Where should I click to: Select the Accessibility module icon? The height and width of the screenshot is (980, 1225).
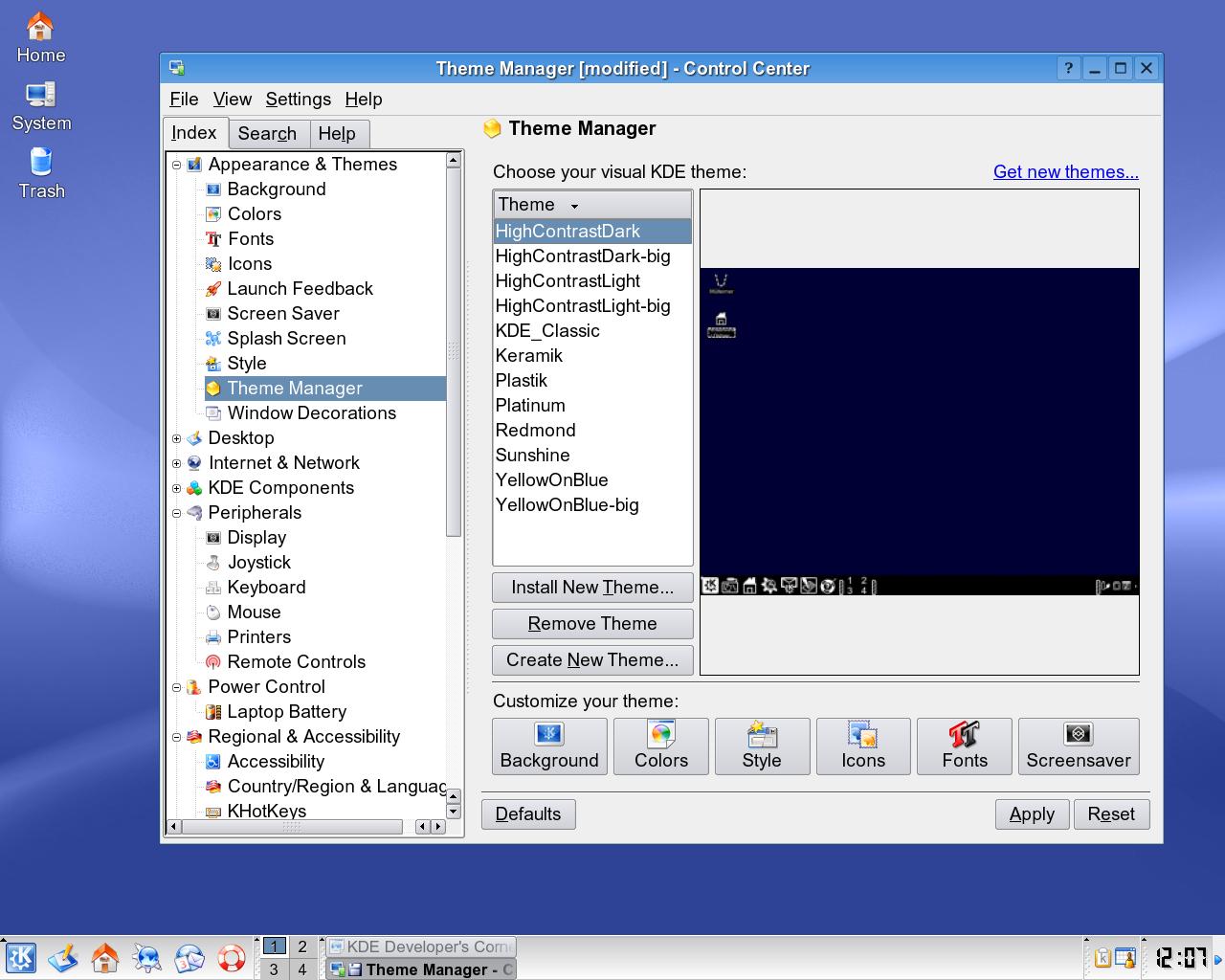click(213, 762)
